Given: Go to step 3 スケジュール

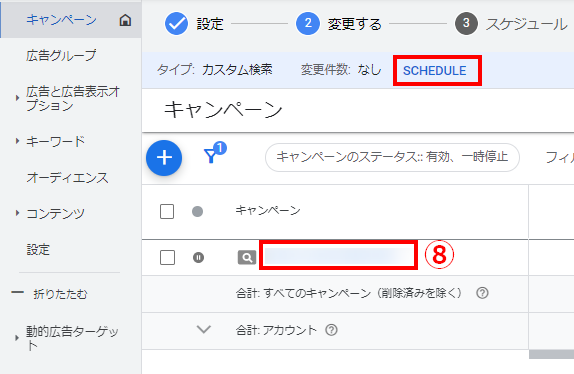Looking at the screenshot, I should [511, 24].
